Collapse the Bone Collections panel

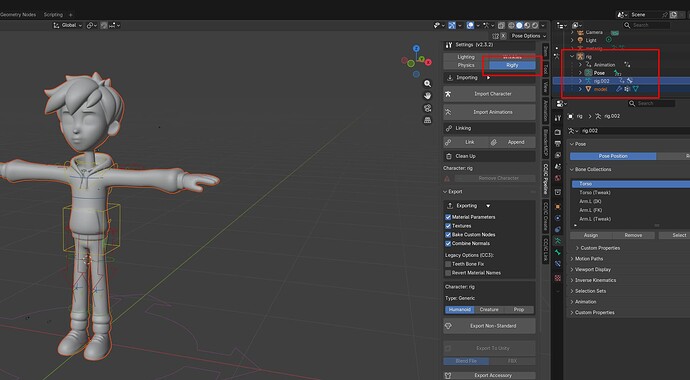(x=572, y=170)
